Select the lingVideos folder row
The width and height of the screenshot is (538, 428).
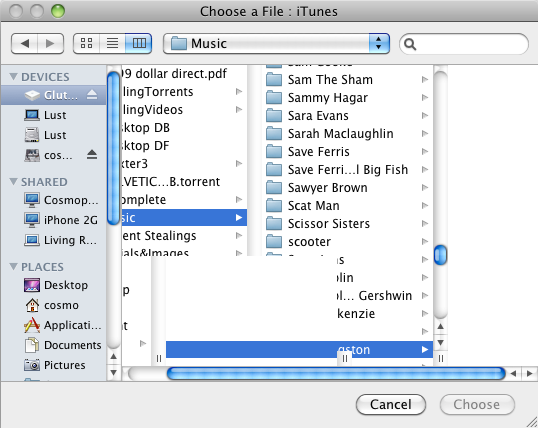(184, 110)
